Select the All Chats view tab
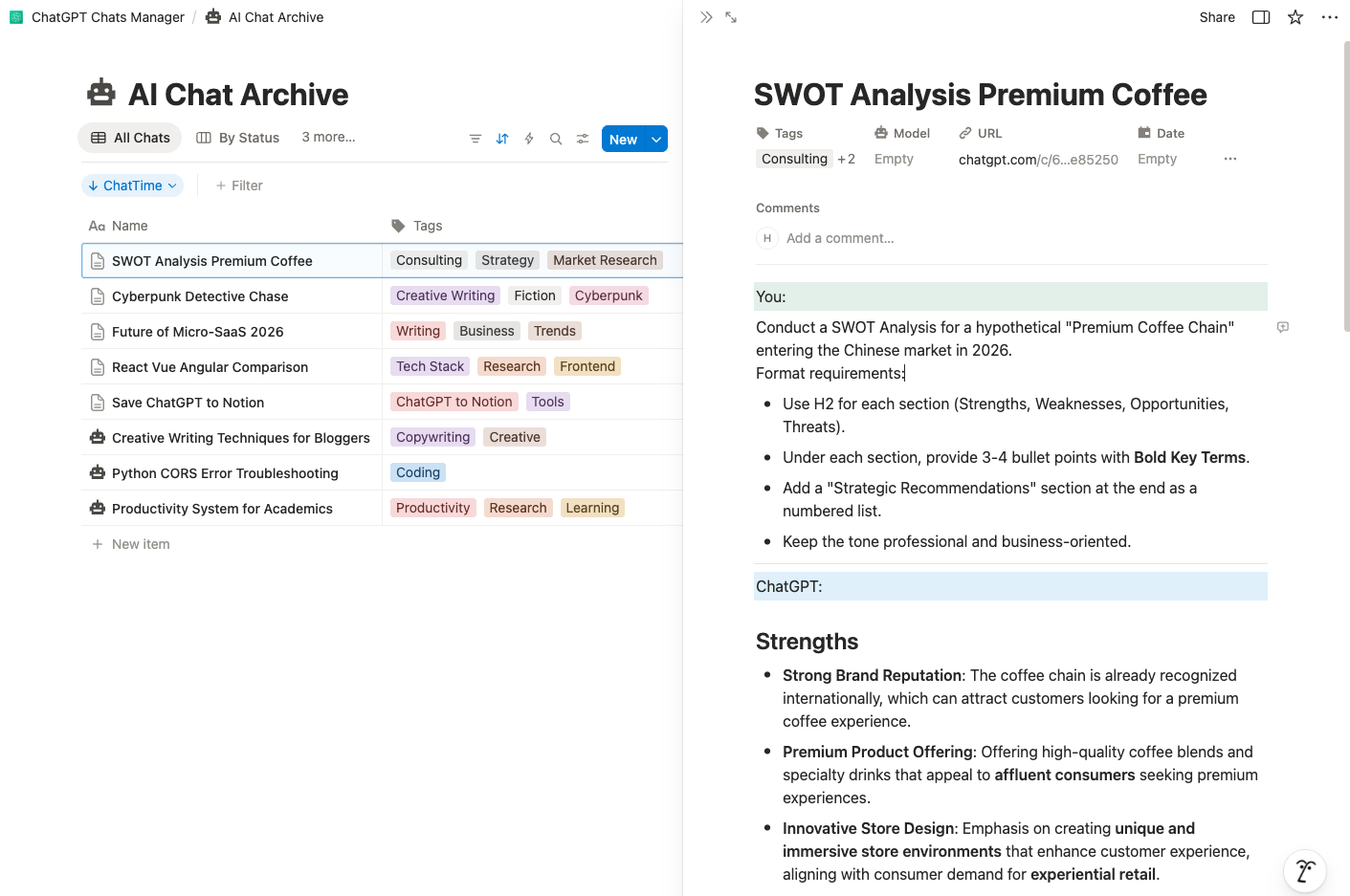 pyautogui.click(x=129, y=137)
